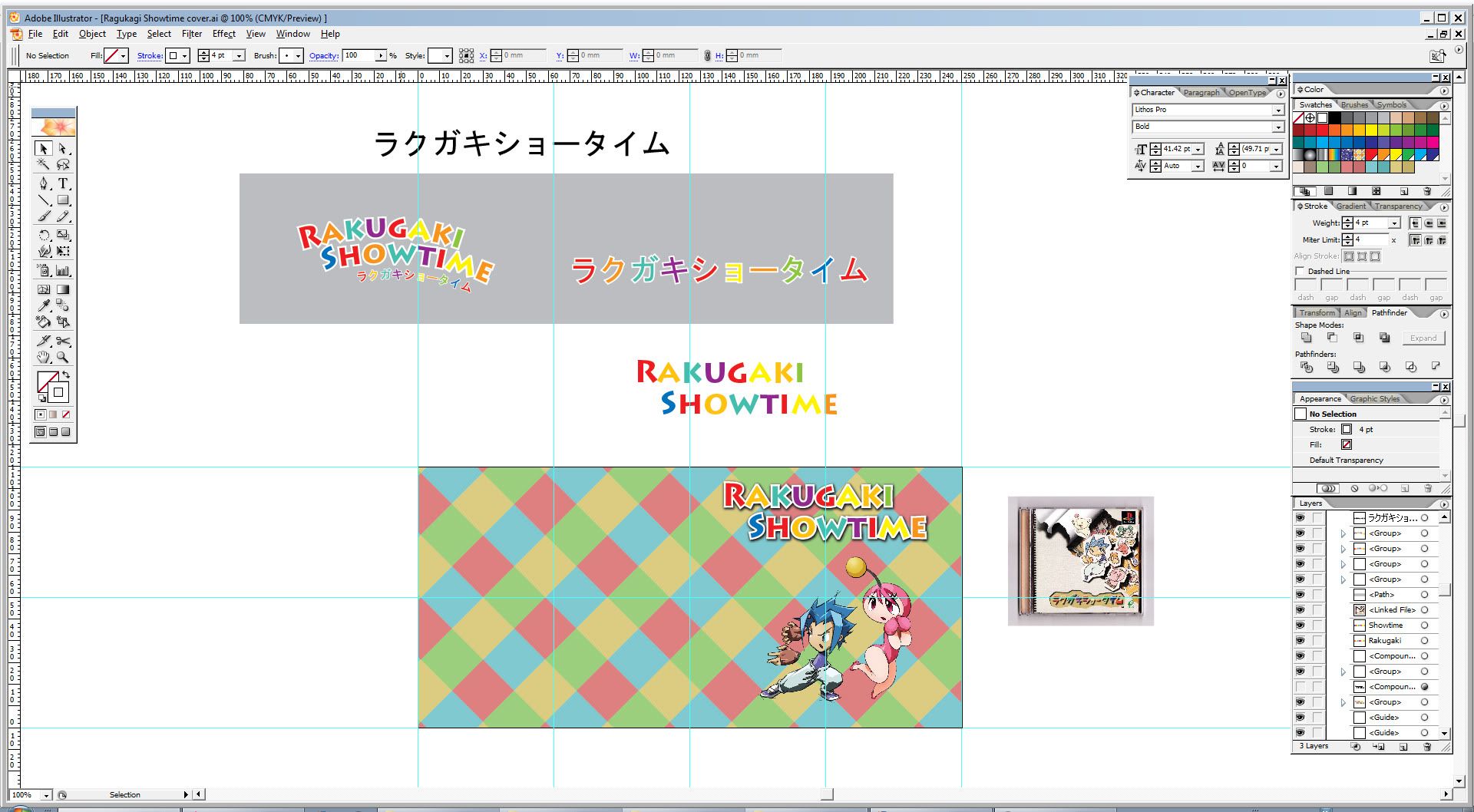Select the Gradient tool in toolbox
Viewport: 1474px width, 812px height.
[x=63, y=289]
